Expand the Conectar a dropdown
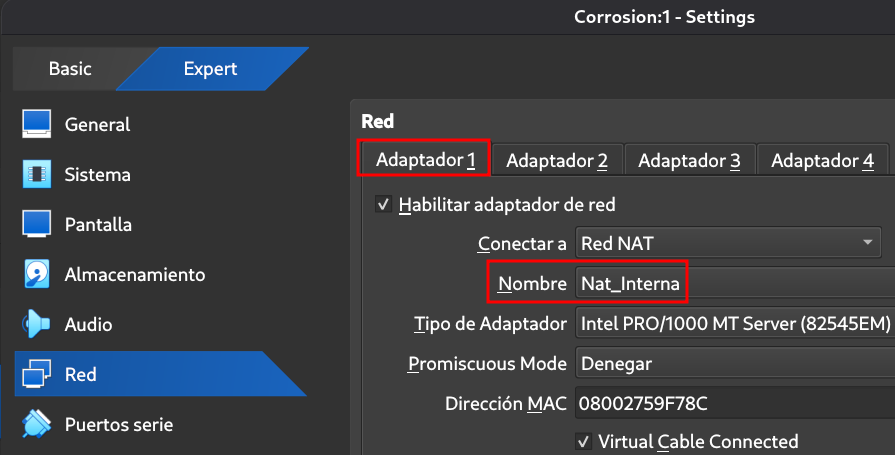The height and width of the screenshot is (455, 895). click(x=728, y=243)
